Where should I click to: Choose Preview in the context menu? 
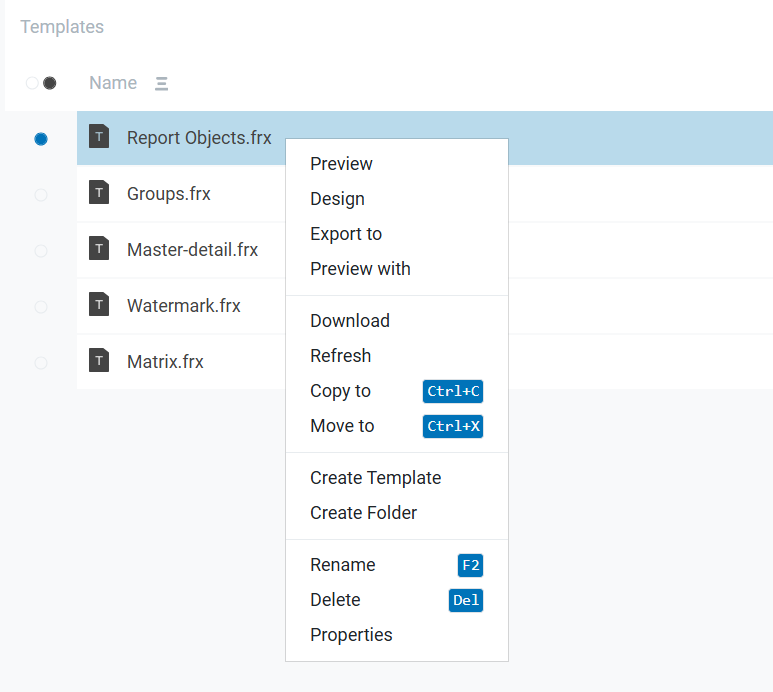pos(341,164)
